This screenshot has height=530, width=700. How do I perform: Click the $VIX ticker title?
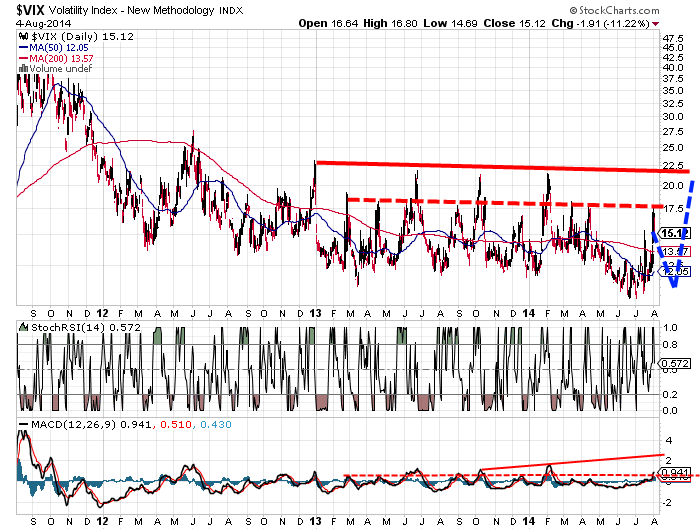[30, 9]
